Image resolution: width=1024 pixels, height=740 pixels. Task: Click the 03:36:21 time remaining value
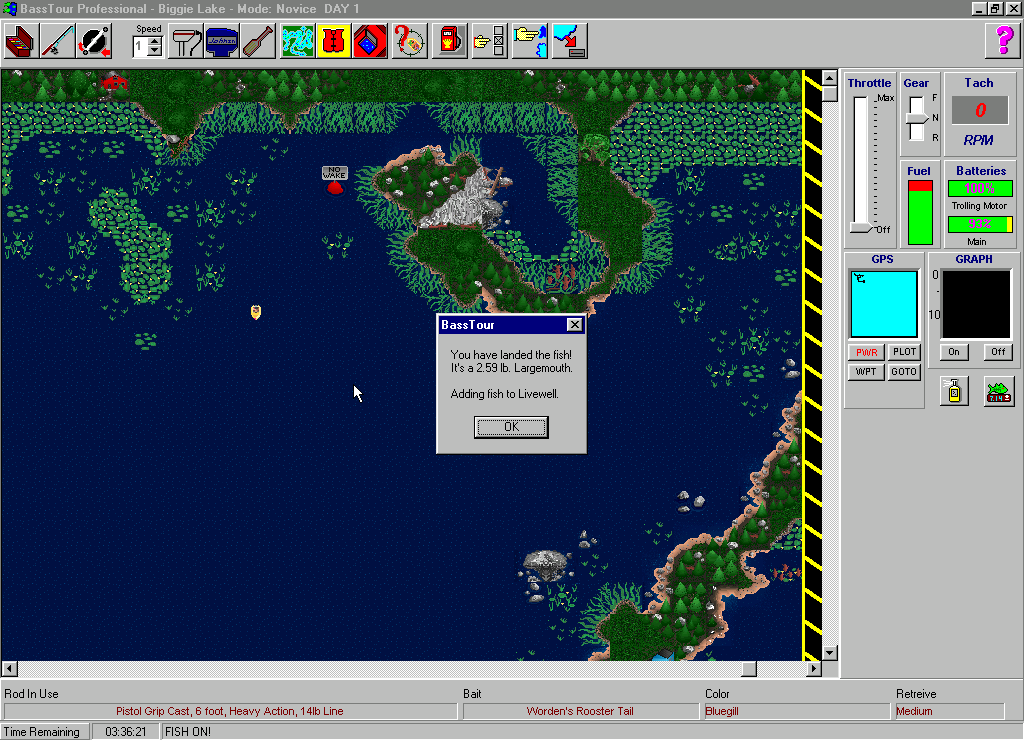[x=125, y=732]
